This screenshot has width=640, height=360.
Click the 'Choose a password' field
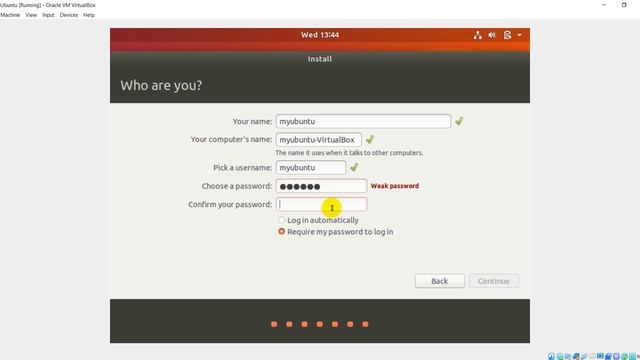[x=322, y=186]
